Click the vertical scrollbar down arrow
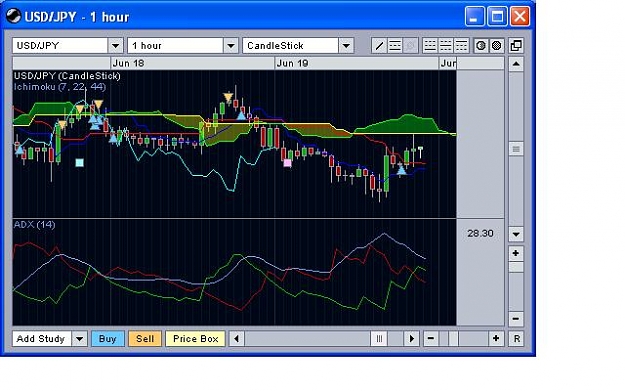Image resolution: width=625 pixels, height=391 pixels. (516, 234)
